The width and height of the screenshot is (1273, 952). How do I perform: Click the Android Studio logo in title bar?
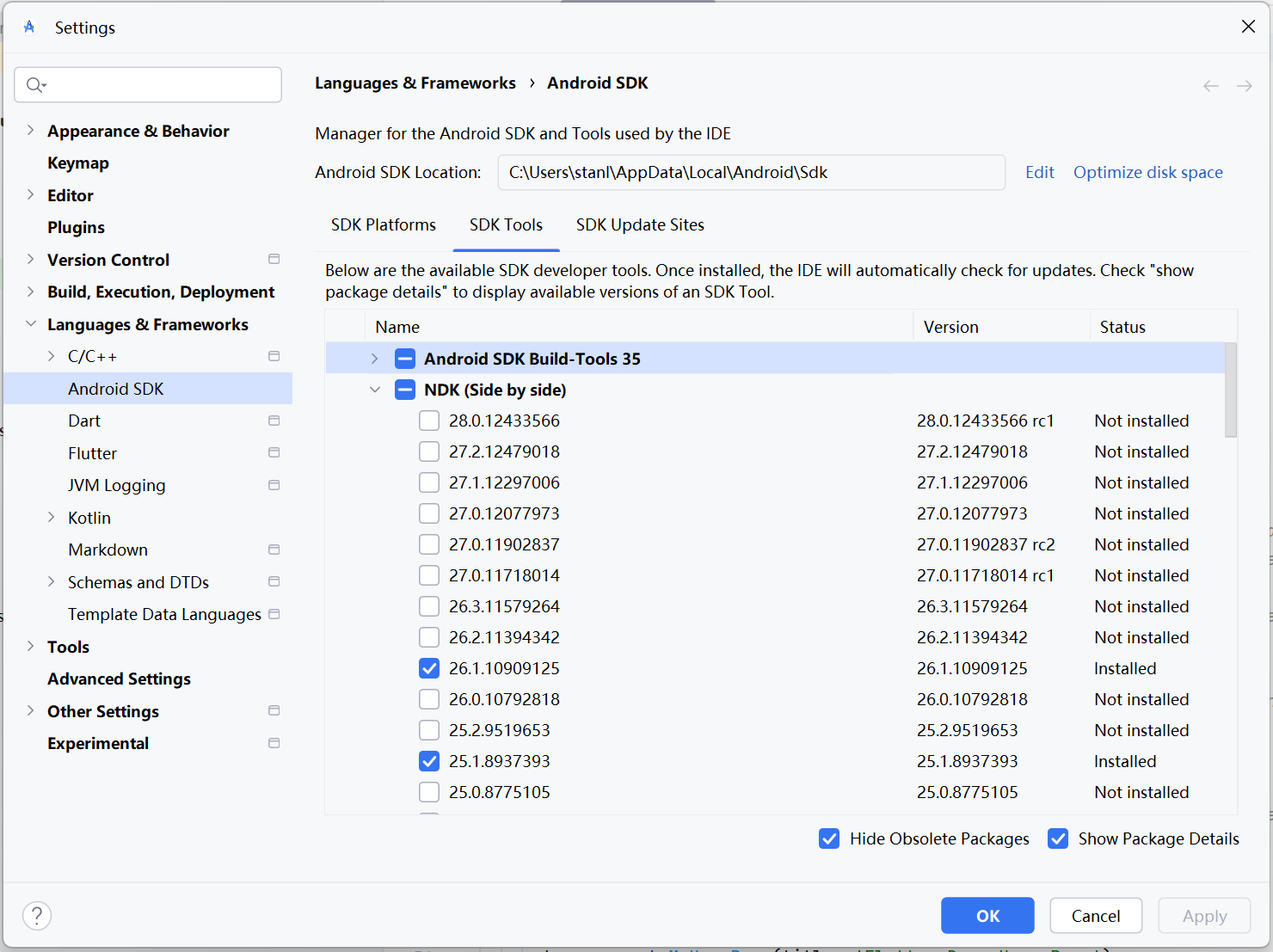tap(29, 27)
